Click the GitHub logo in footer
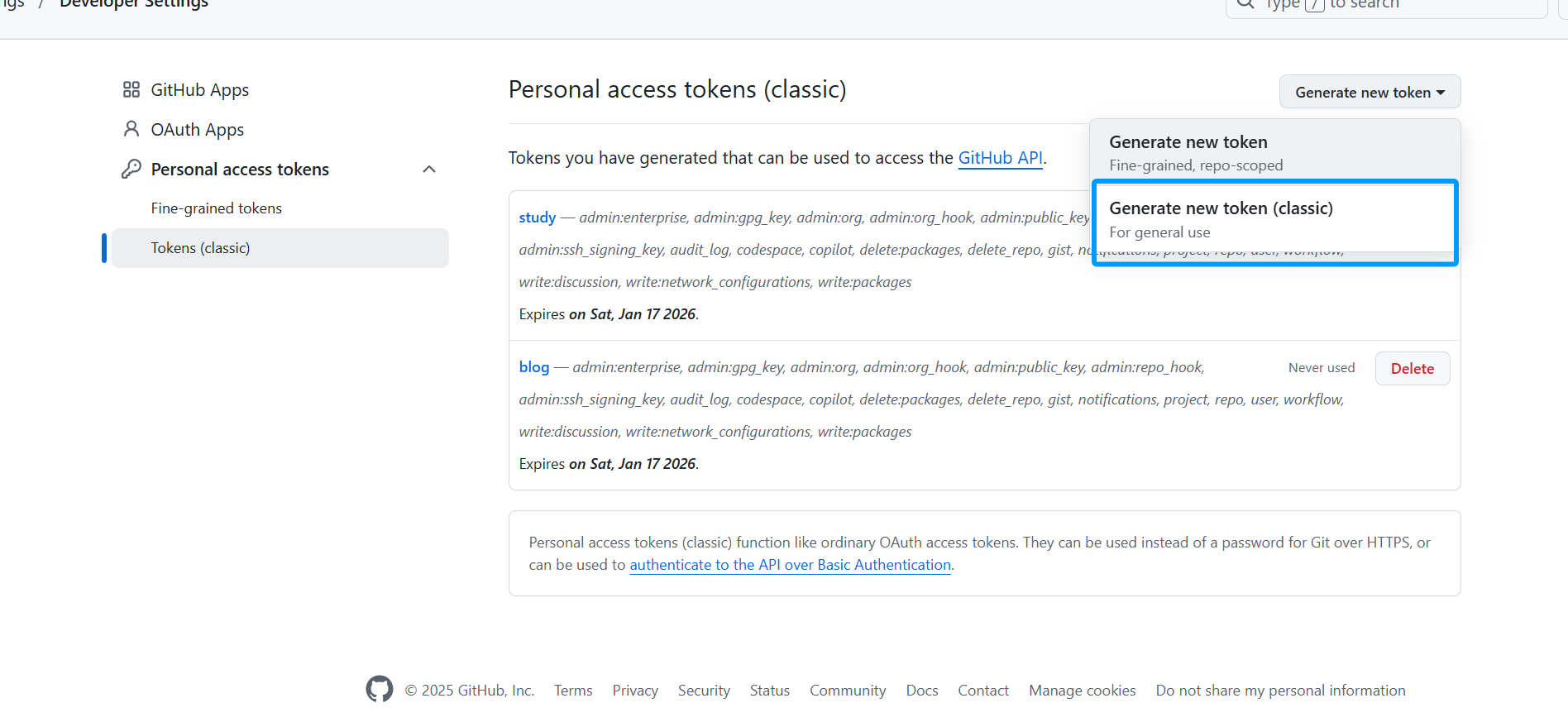This screenshot has height=722, width=1568. tap(380, 689)
